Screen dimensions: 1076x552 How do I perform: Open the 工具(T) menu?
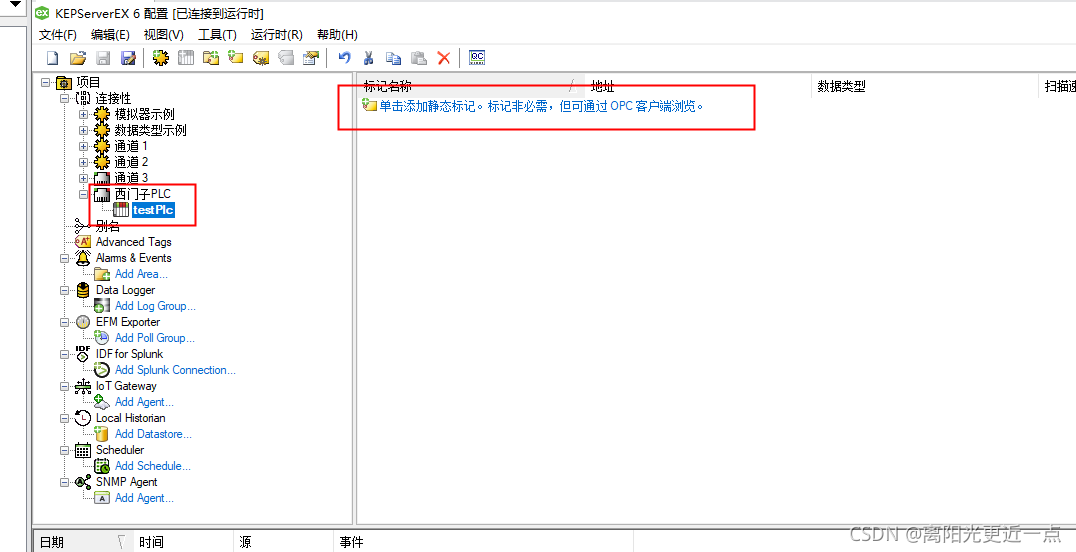point(218,35)
